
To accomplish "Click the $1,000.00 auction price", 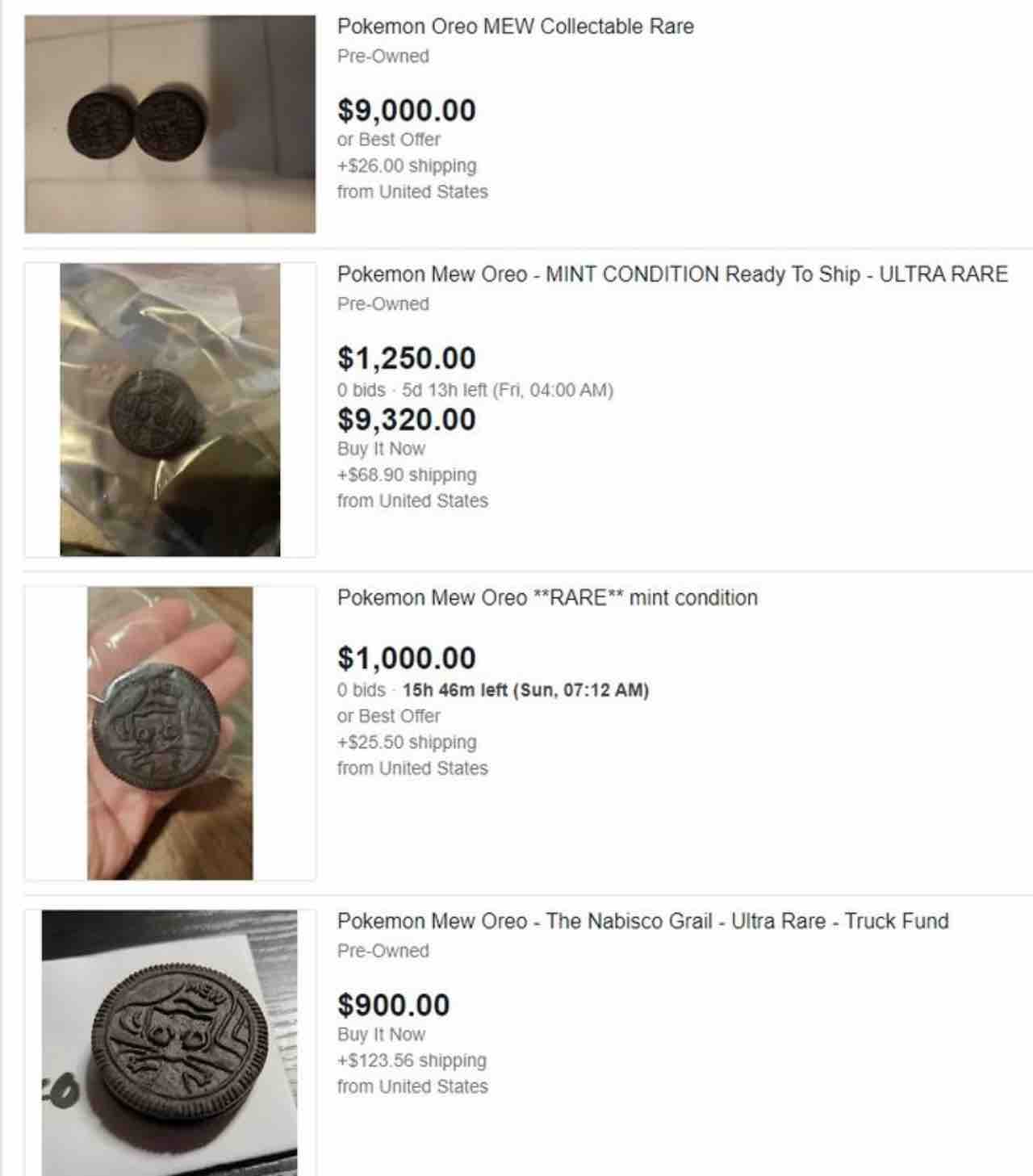I will 407,659.
